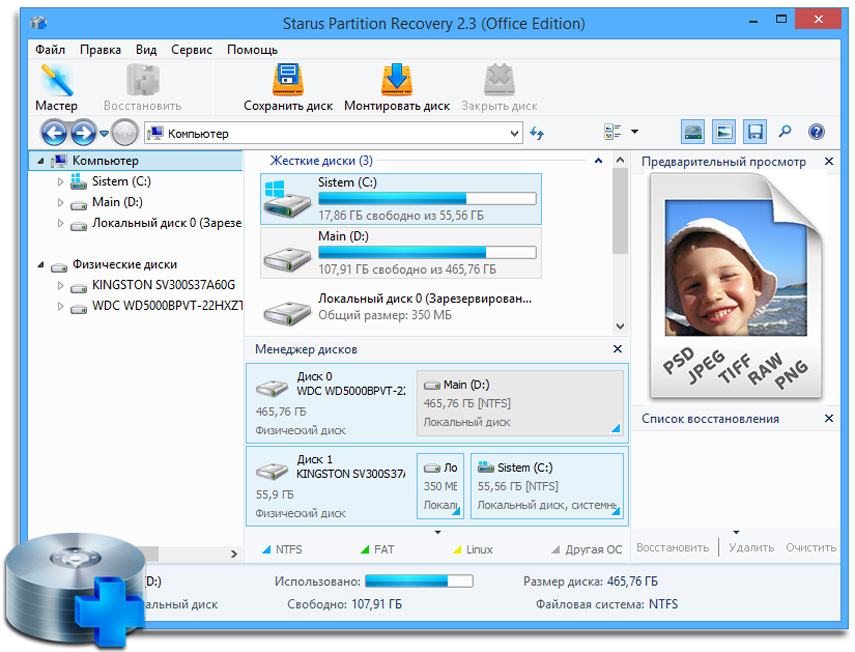Click the FAT legend item
This screenshot has height=652, width=855.
pyautogui.click(x=377, y=550)
